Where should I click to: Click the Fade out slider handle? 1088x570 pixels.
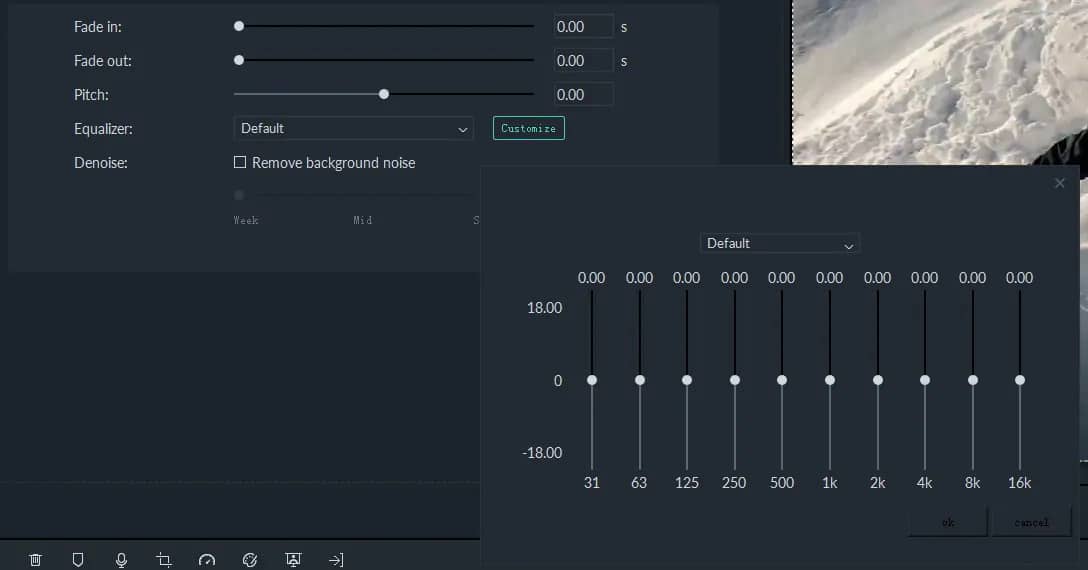point(239,60)
